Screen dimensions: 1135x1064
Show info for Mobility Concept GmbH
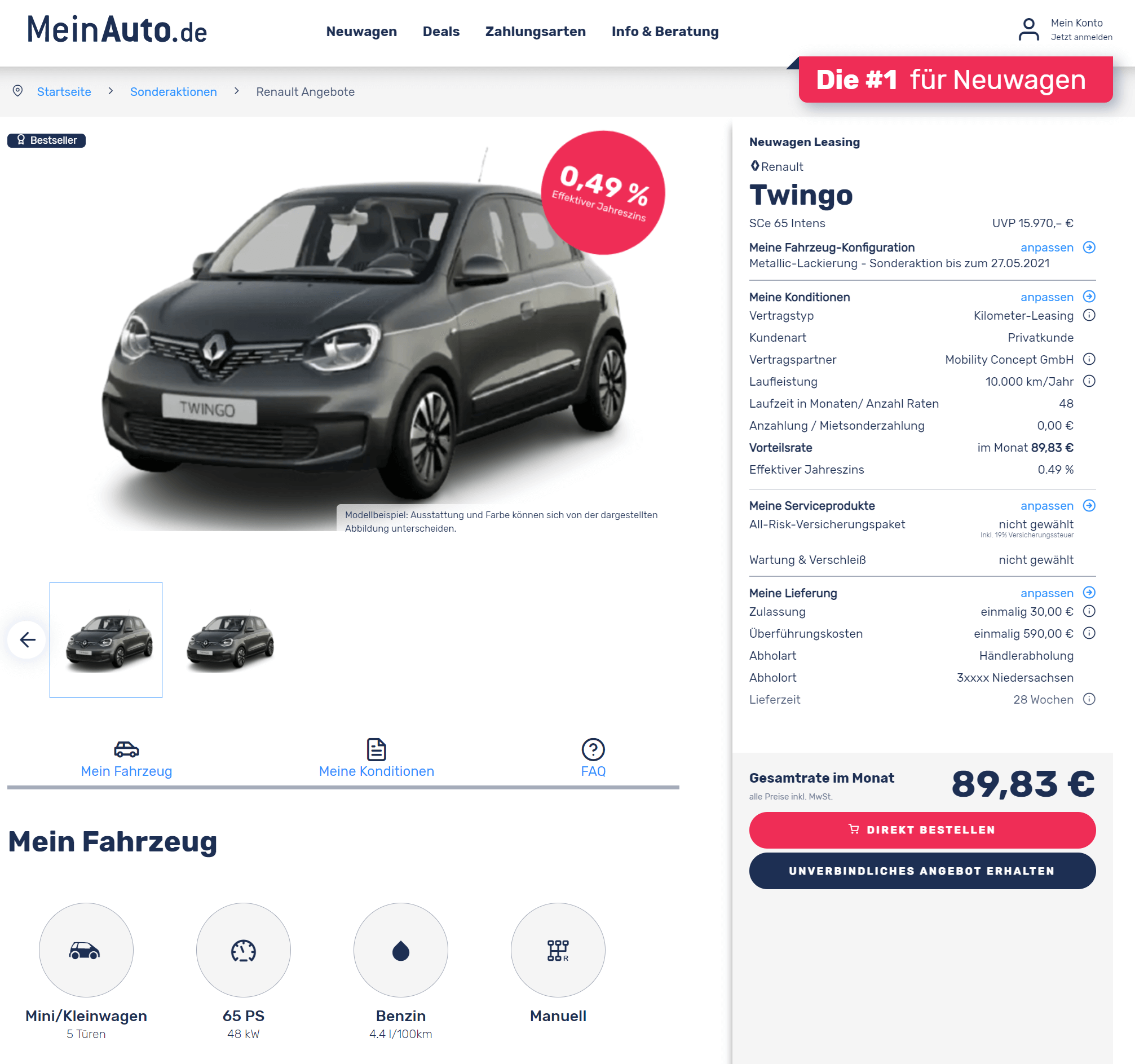click(x=1089, y=359)
